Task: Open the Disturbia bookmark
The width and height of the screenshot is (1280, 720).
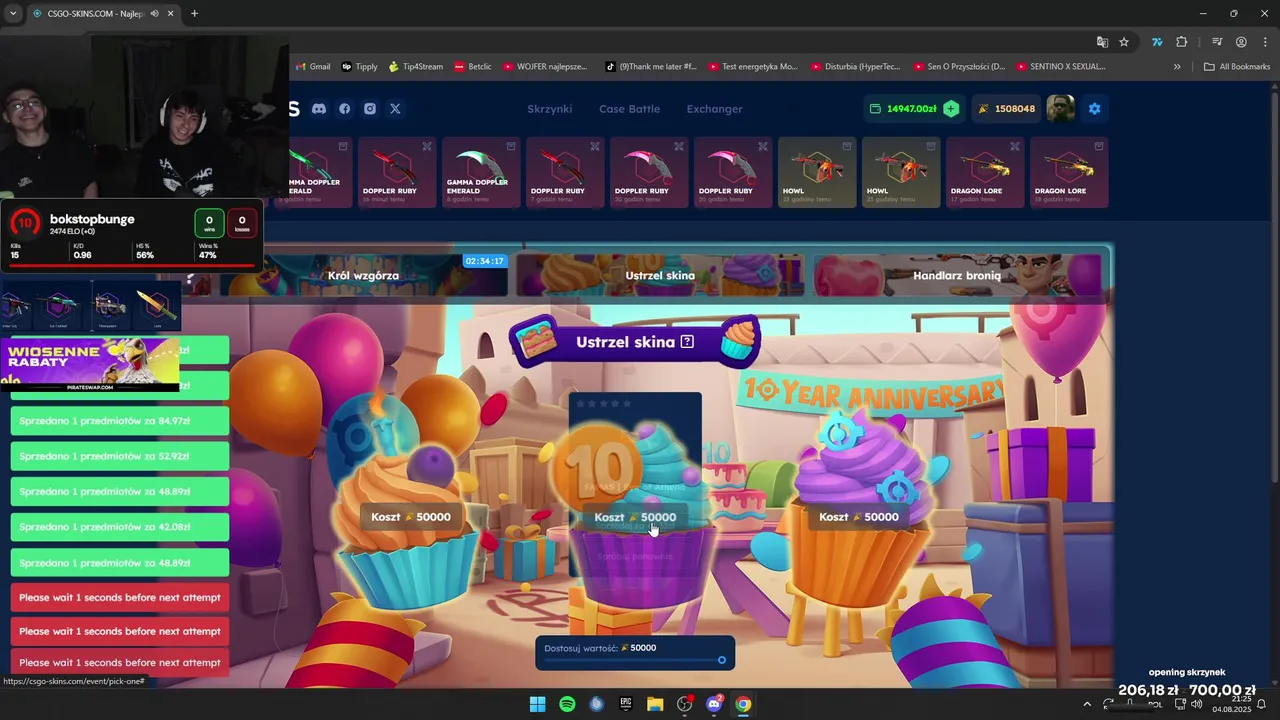Action: (x=858, y=67)
